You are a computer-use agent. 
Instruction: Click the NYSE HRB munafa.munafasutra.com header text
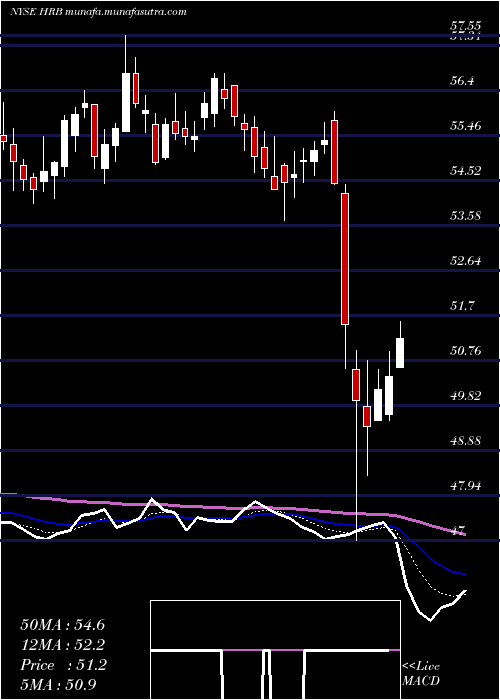coord(98,12)
